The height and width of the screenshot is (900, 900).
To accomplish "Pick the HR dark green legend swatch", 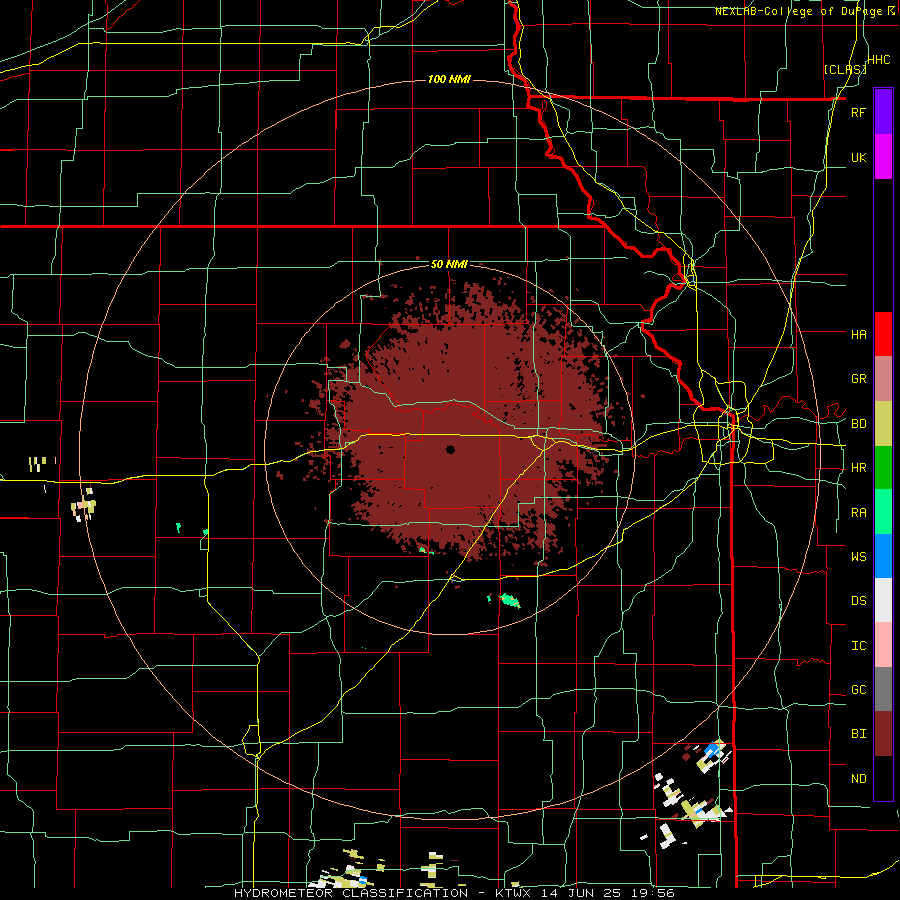I will [883, 468].
